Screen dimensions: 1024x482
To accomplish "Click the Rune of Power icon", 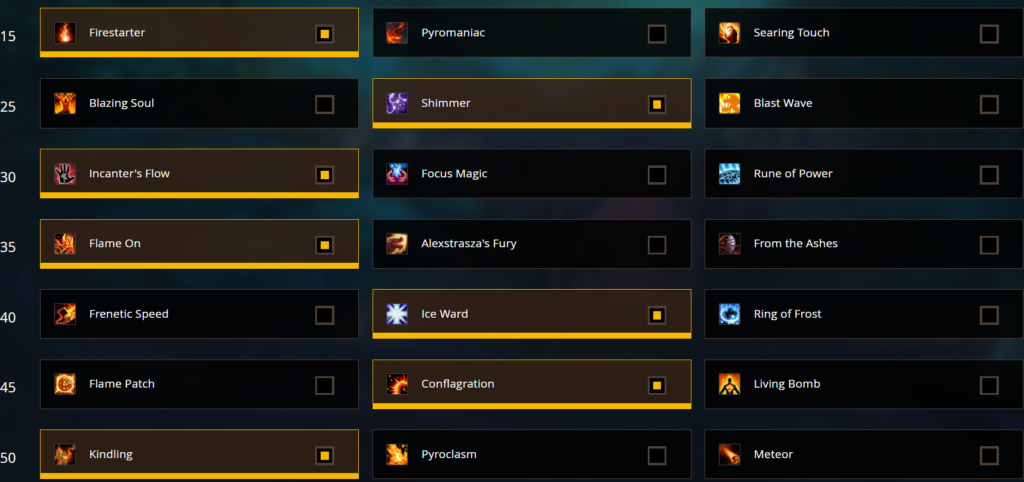I will click(729, 174).
